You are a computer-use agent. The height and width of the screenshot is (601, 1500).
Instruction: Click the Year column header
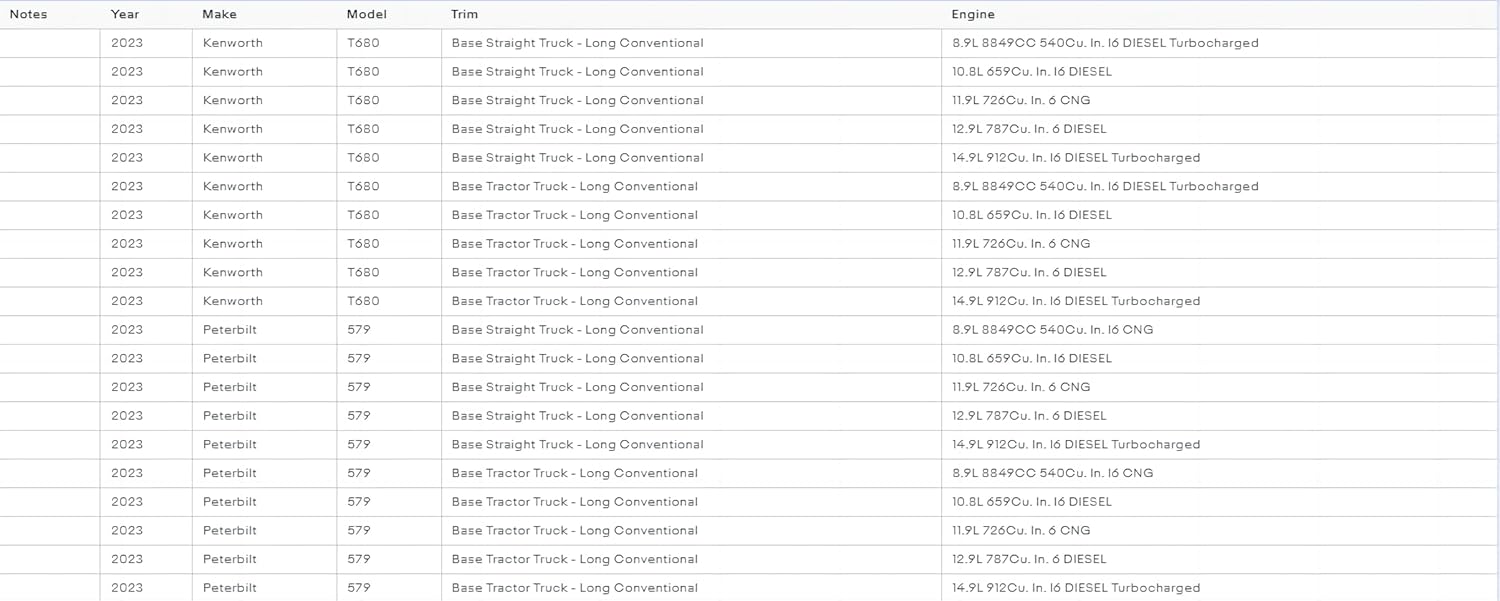tap(125, 15)
